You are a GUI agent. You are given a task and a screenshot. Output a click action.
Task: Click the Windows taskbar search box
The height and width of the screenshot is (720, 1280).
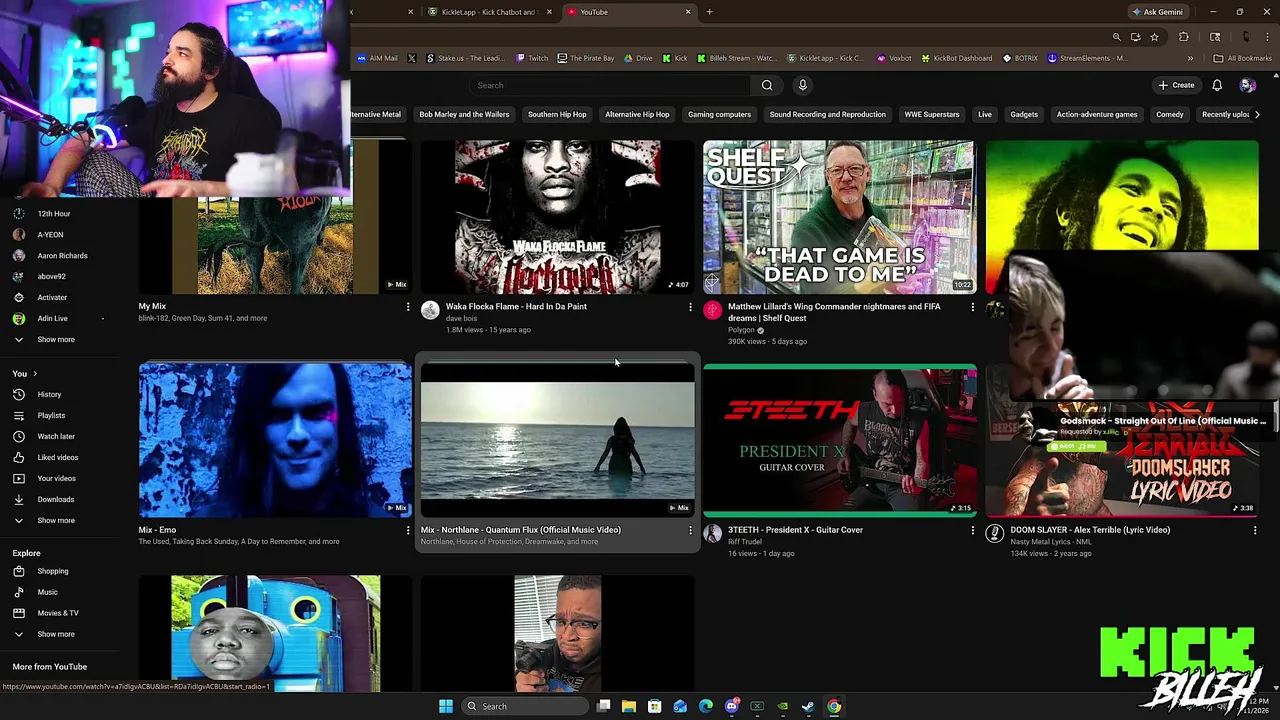(525, 706)
